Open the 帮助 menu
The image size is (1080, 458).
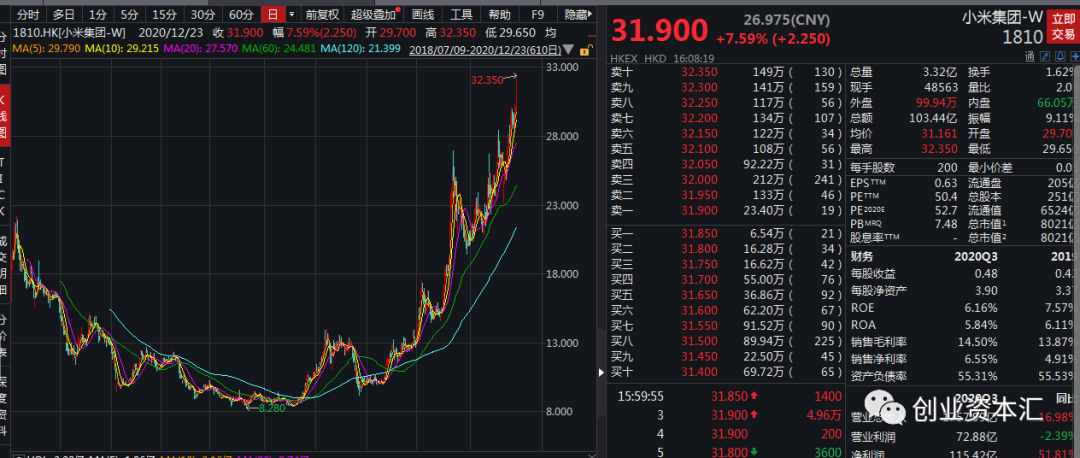pyautogui.click(x=499, y=14)
